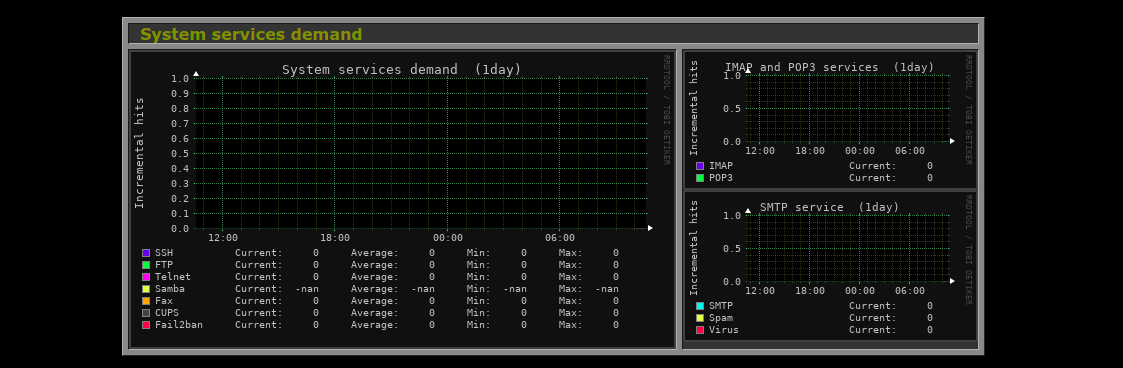
Task: Click the 'System services demand (1day)' graph title
Action: pyautogui.click(x=401, y=69)
